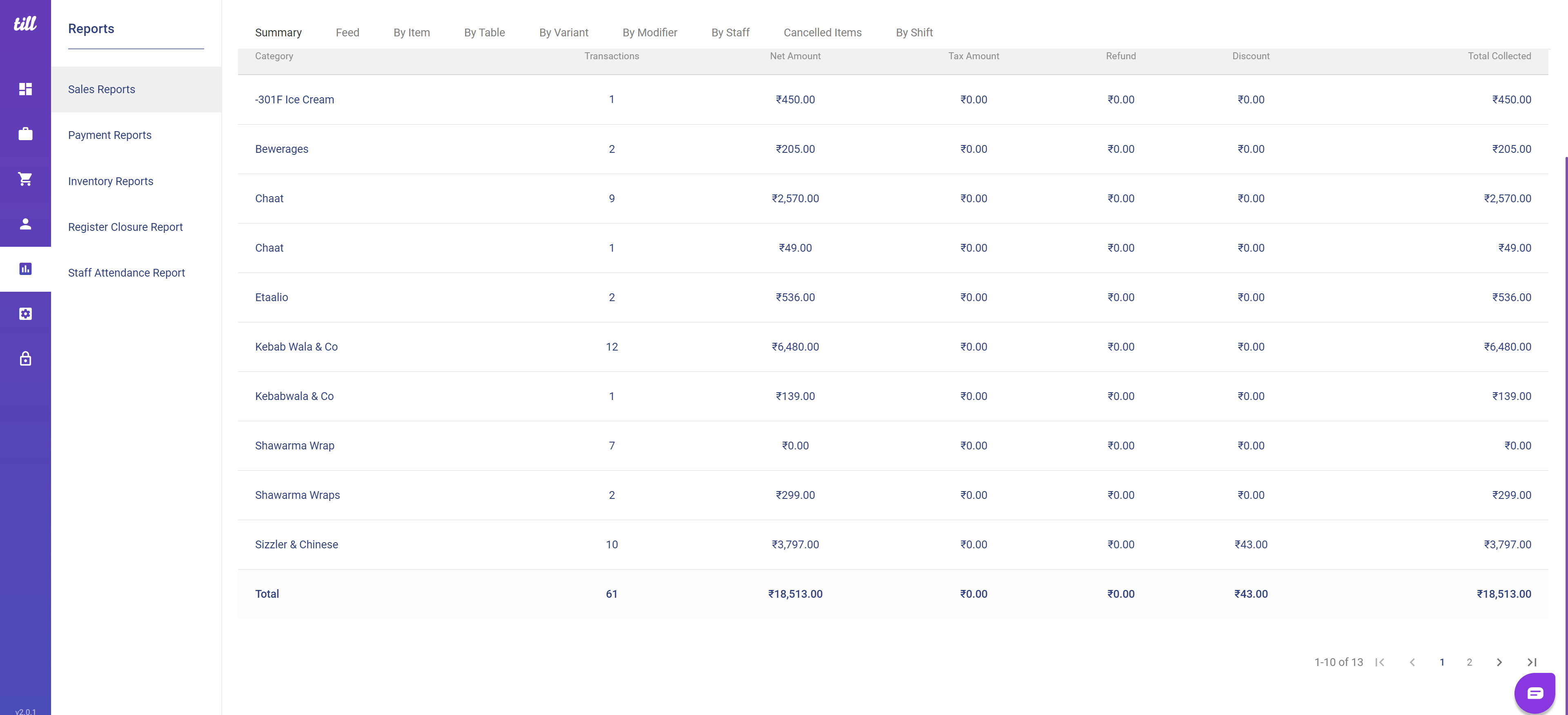Switch to the By Variant tab

[x=563, y=32]
